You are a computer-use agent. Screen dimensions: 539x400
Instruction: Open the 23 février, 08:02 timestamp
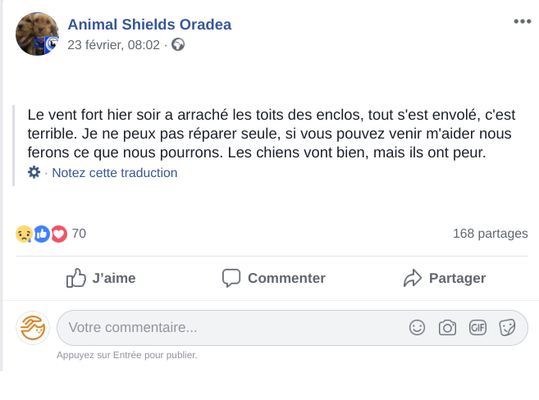click(113, 45)
